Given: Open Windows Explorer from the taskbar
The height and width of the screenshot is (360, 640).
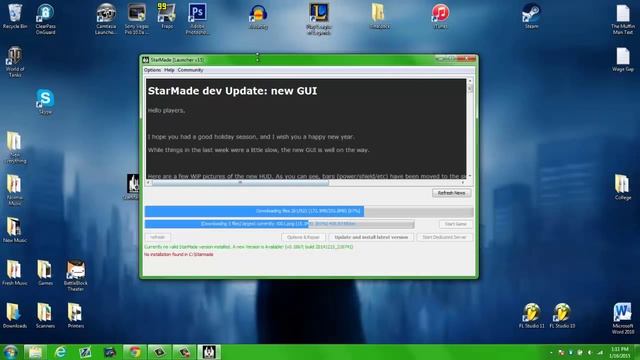Looking at the screenshot, I should click(35, 352).
